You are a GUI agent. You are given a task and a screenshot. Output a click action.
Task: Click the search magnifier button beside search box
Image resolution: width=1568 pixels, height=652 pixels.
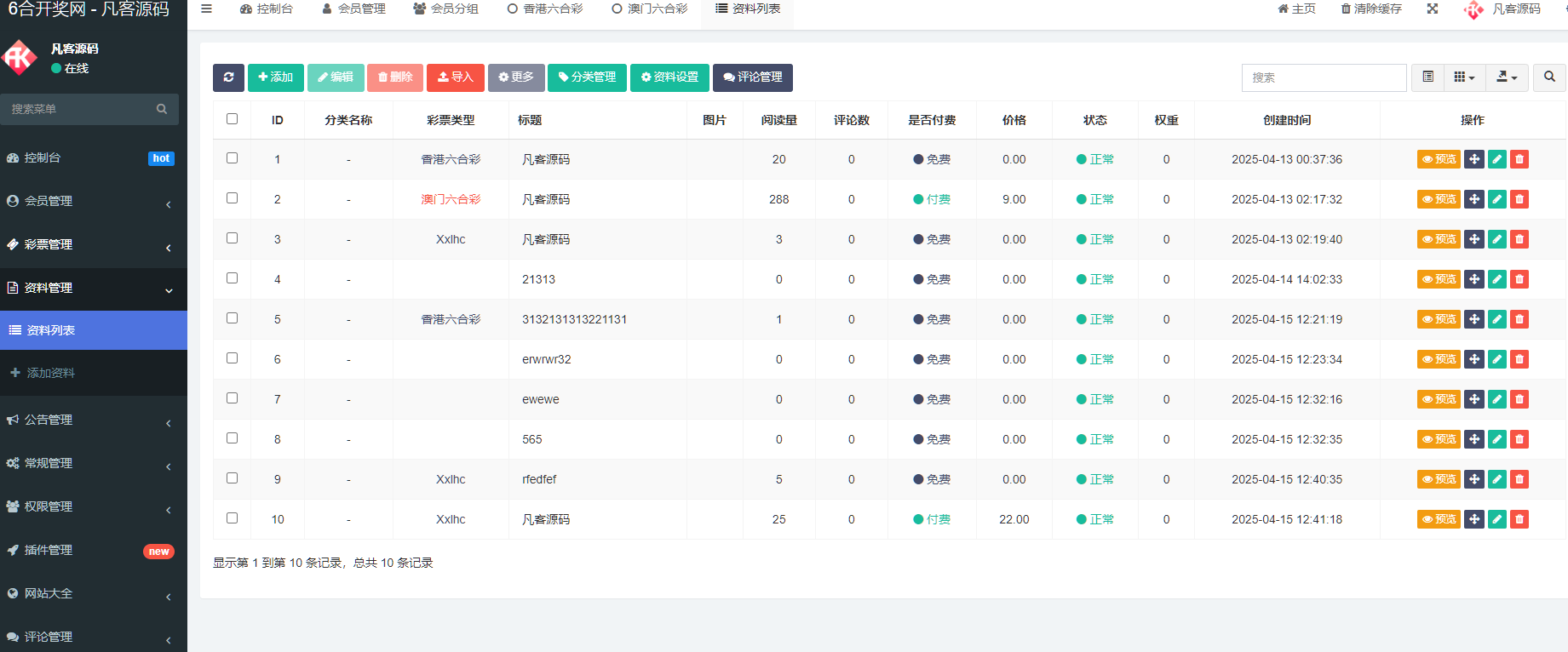tap(1549, 77)
